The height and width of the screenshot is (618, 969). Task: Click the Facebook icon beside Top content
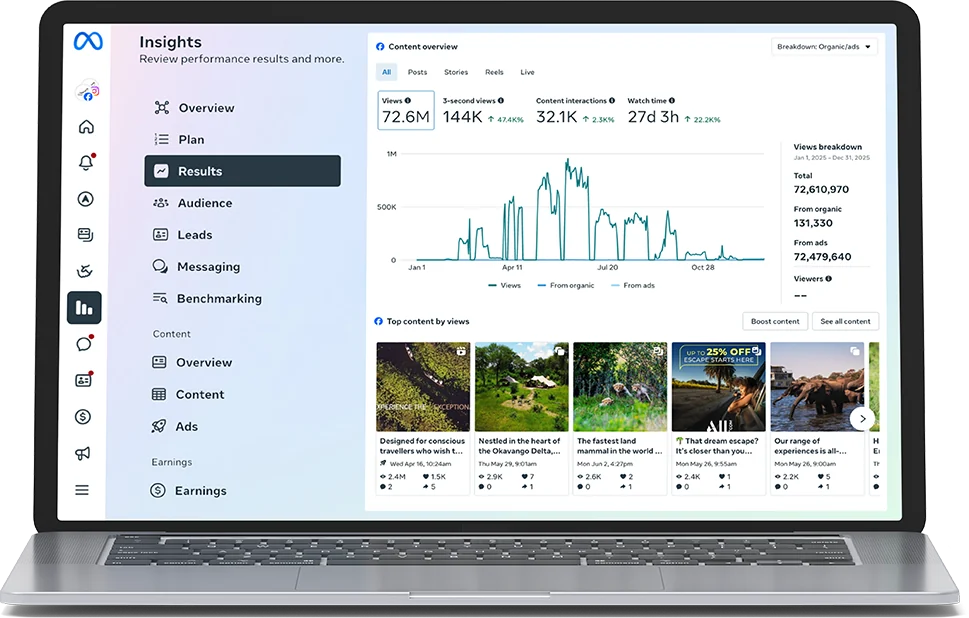pyautogui.click(x=379, y=321)
